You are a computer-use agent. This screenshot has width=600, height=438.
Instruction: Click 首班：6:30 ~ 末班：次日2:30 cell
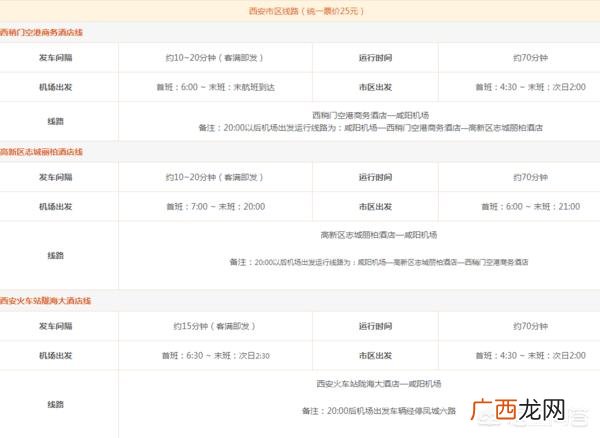point(215,355)
